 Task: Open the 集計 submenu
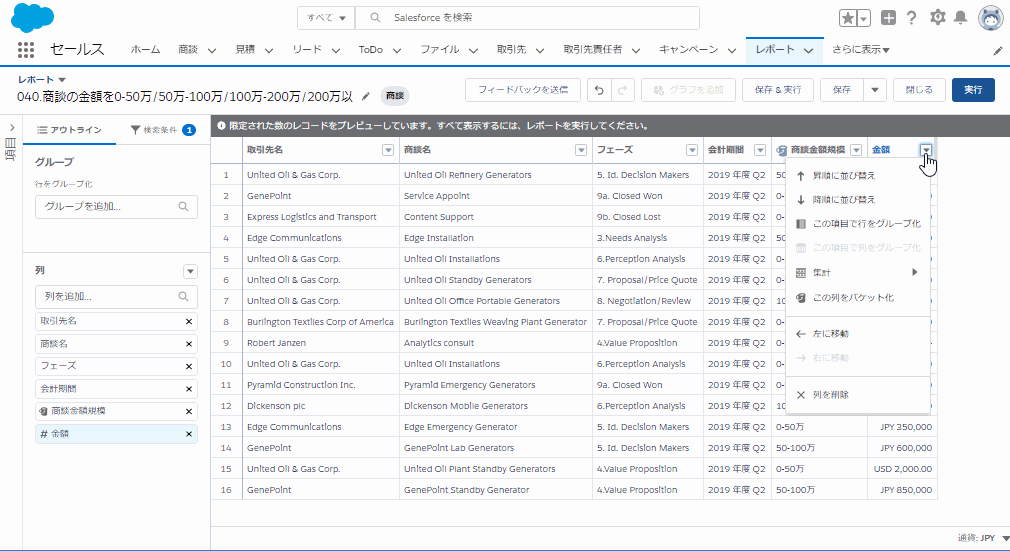[x=858, y=273]
